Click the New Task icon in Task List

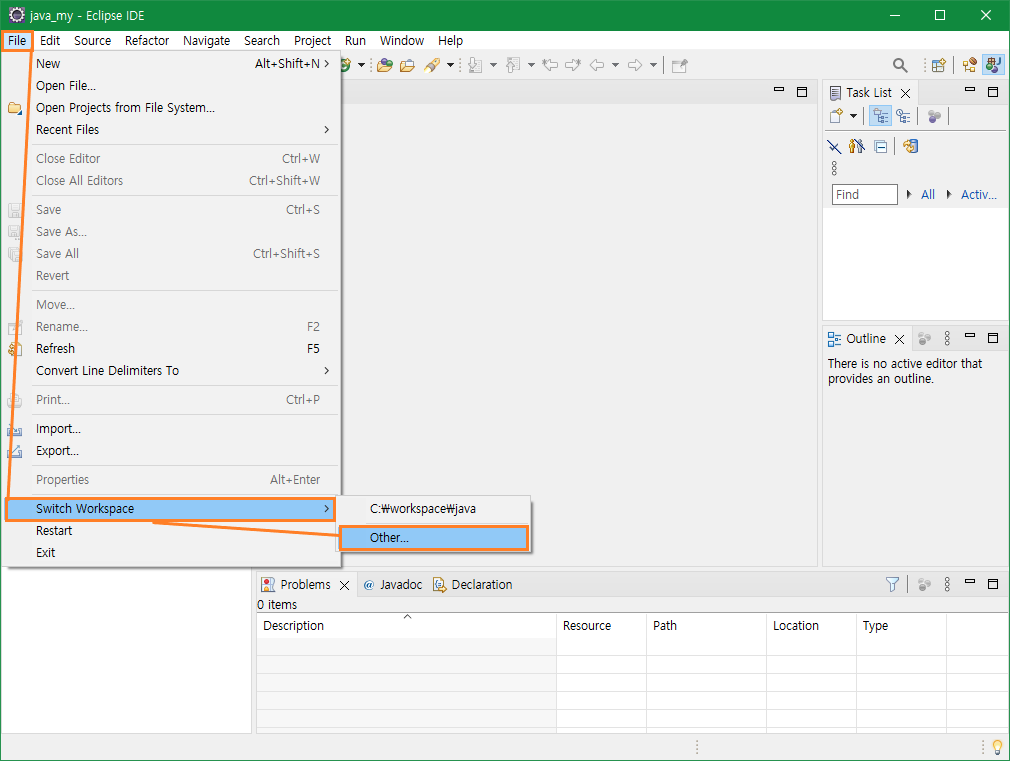tap(836, 117)
